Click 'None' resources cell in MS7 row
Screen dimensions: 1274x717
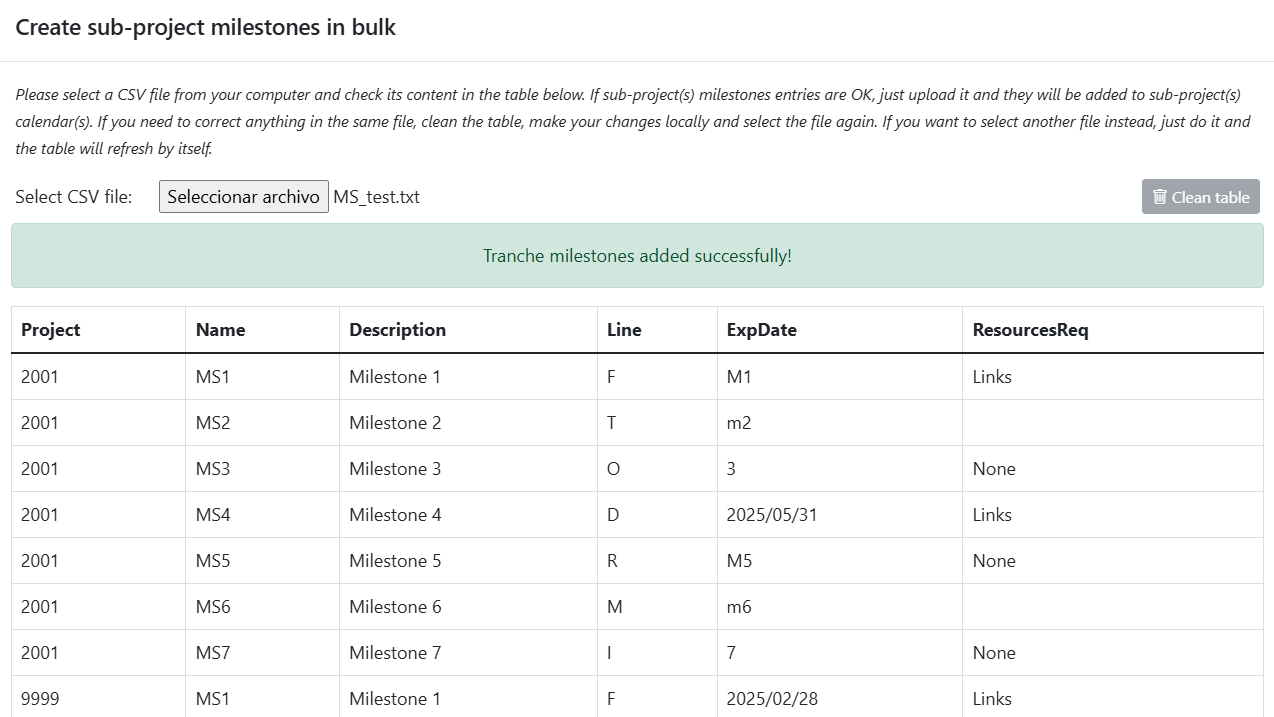point(1114,653)
